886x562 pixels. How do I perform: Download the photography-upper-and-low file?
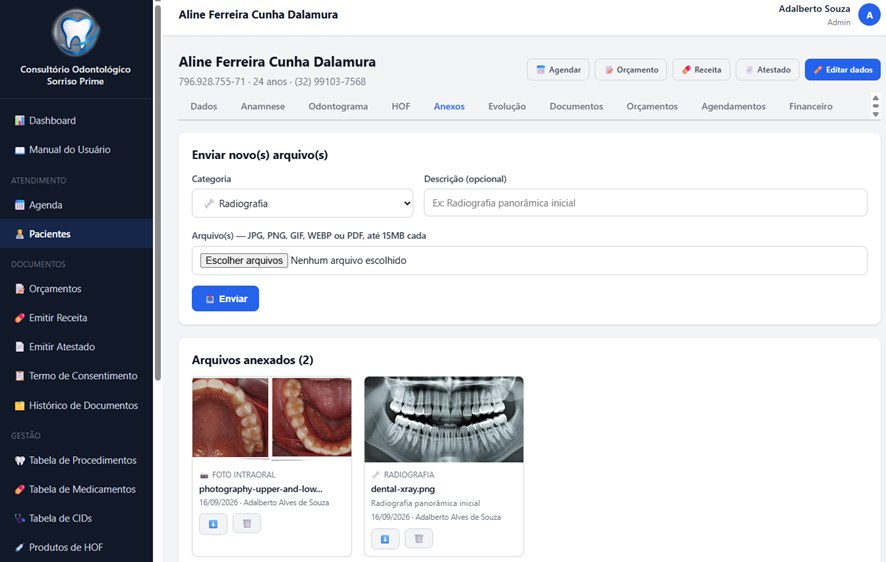point(213,524)
